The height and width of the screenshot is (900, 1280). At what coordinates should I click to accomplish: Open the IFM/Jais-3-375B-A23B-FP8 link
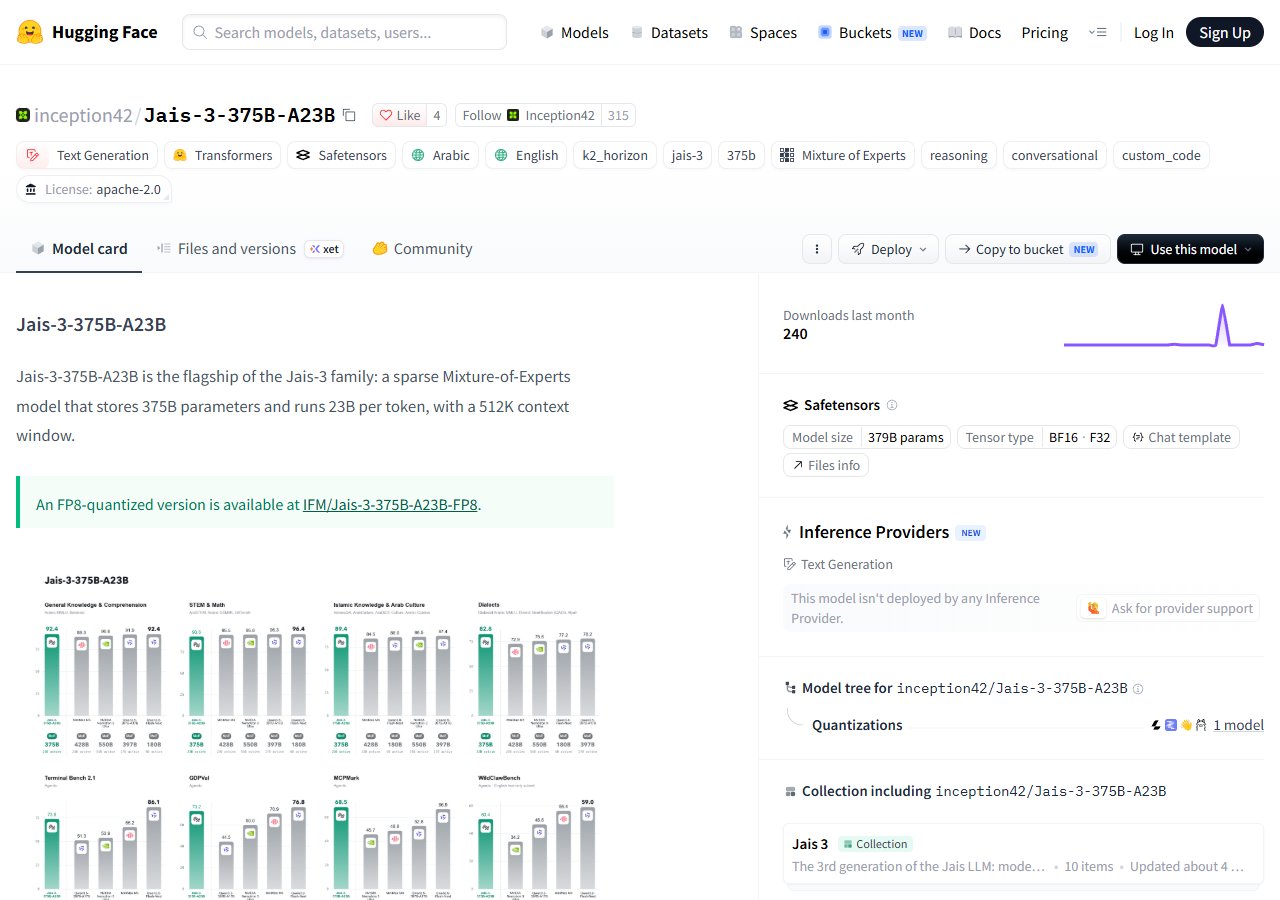coord(390,505)
